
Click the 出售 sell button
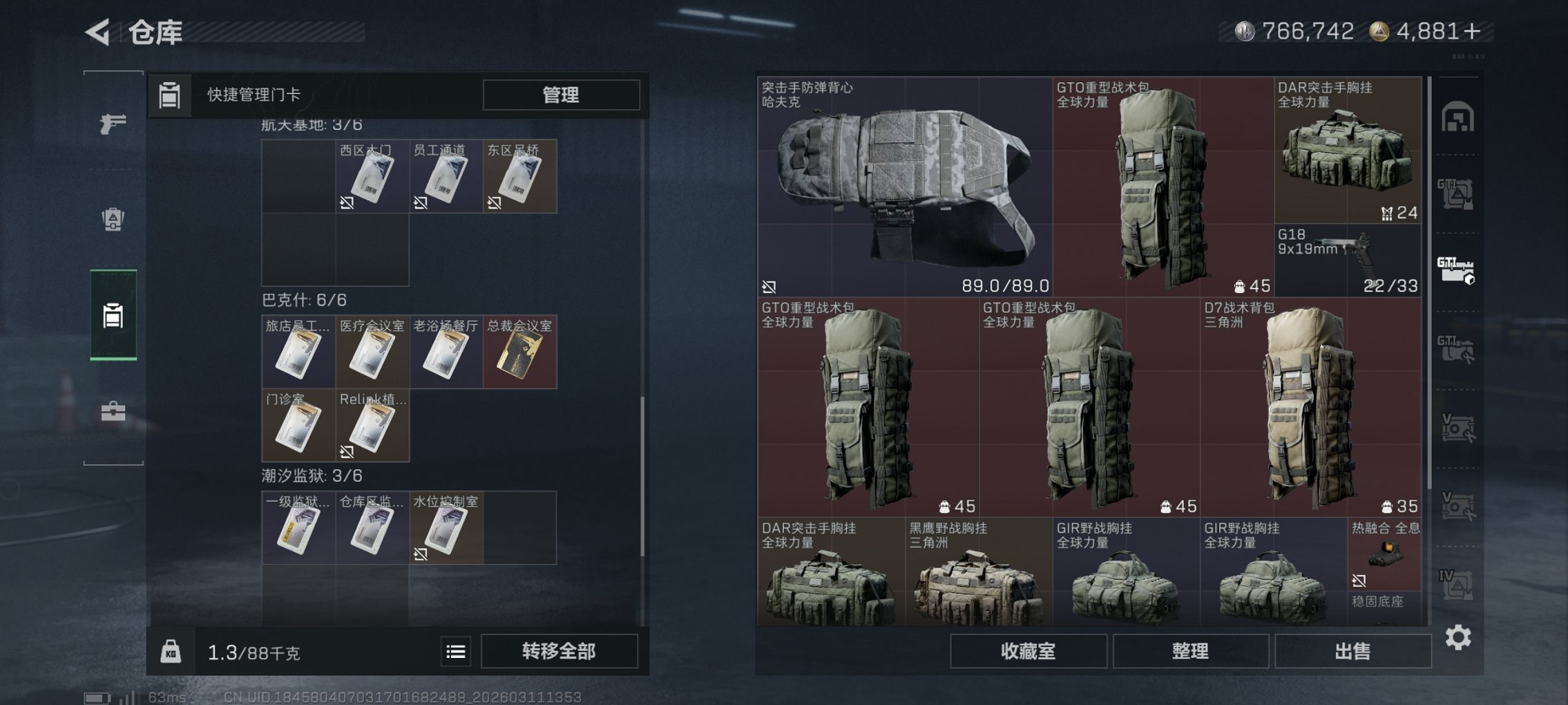(x=1352, y=651)
